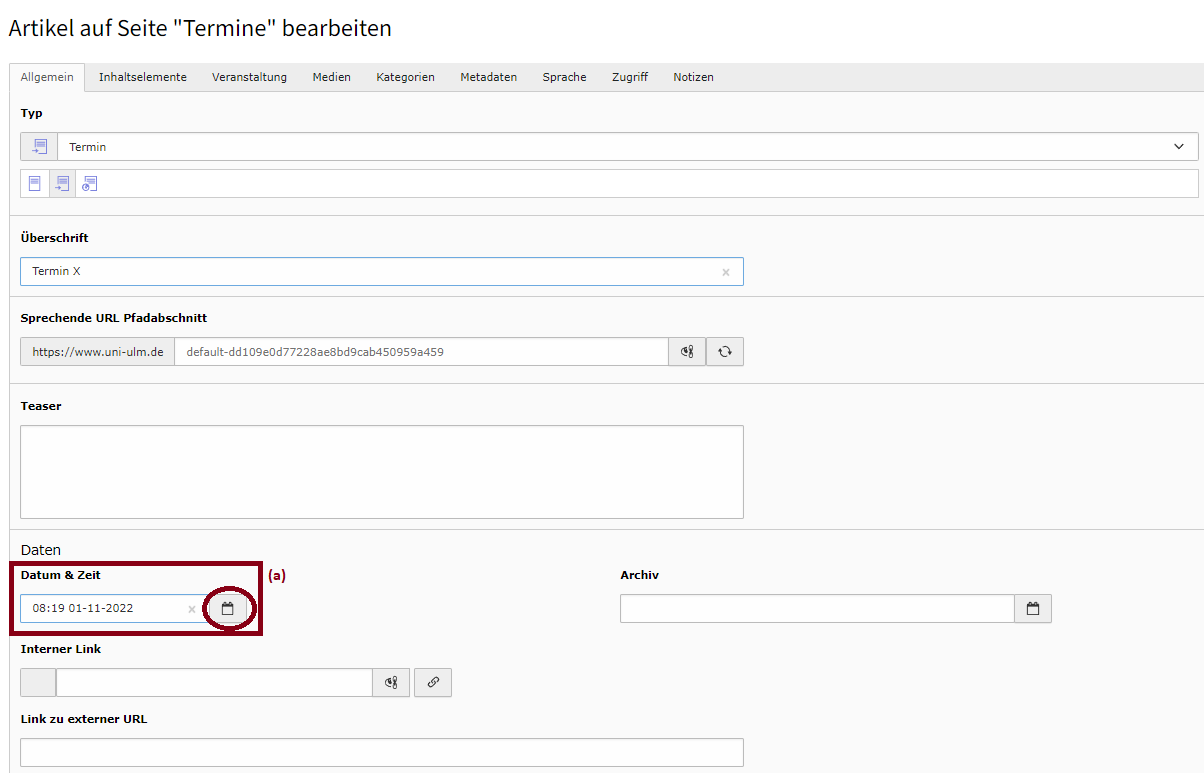The width and height of the screenshot is (1204, 773).
Task: Open the Archiv date calendar picker
Action: click(1033, 608)
